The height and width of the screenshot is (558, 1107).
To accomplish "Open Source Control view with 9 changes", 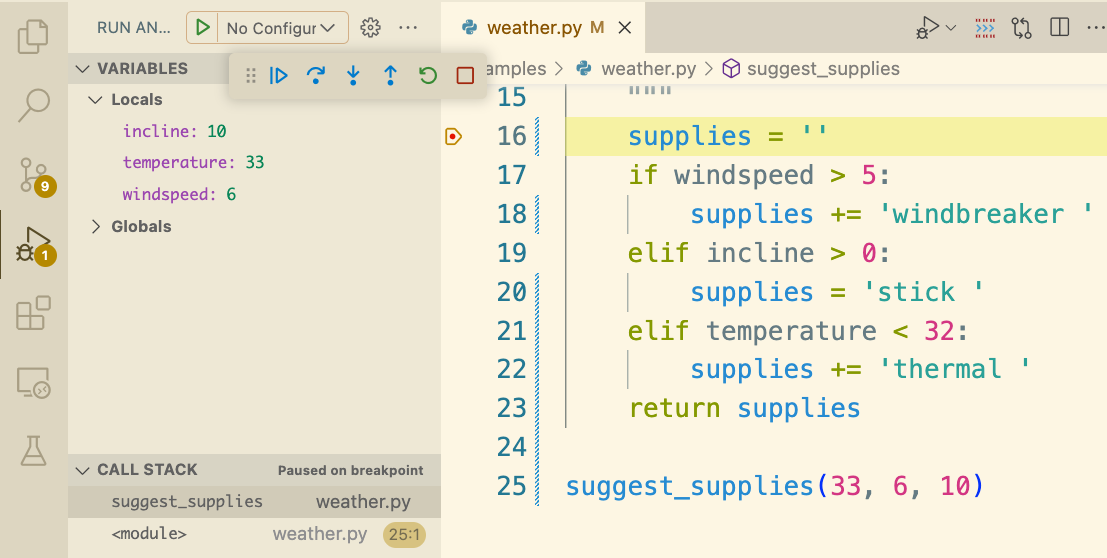I will (x=34, y=176).
